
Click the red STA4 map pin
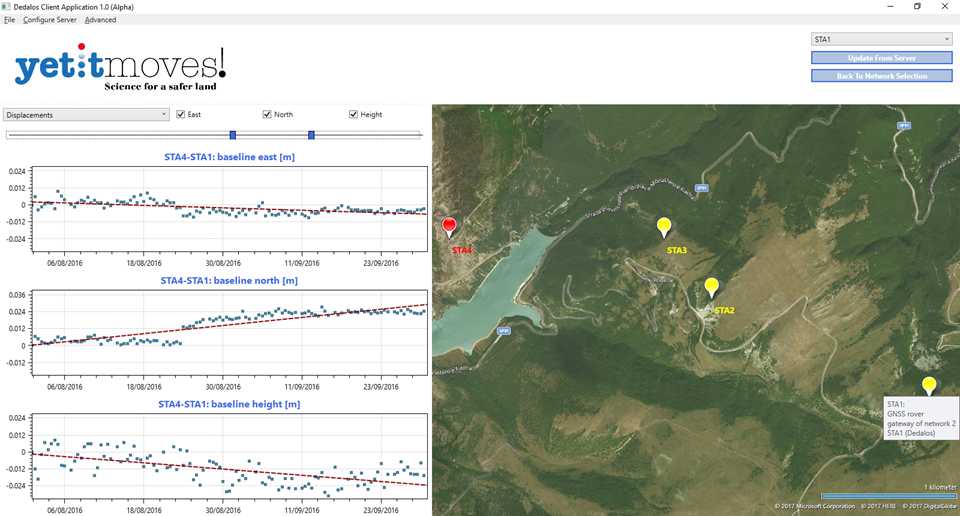(449, 227)
